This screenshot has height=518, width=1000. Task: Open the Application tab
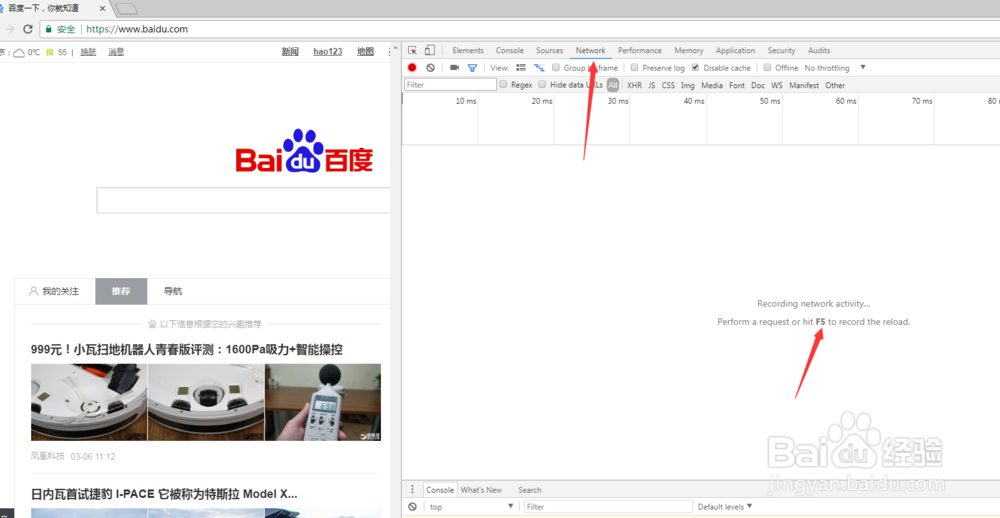(735, 50)
